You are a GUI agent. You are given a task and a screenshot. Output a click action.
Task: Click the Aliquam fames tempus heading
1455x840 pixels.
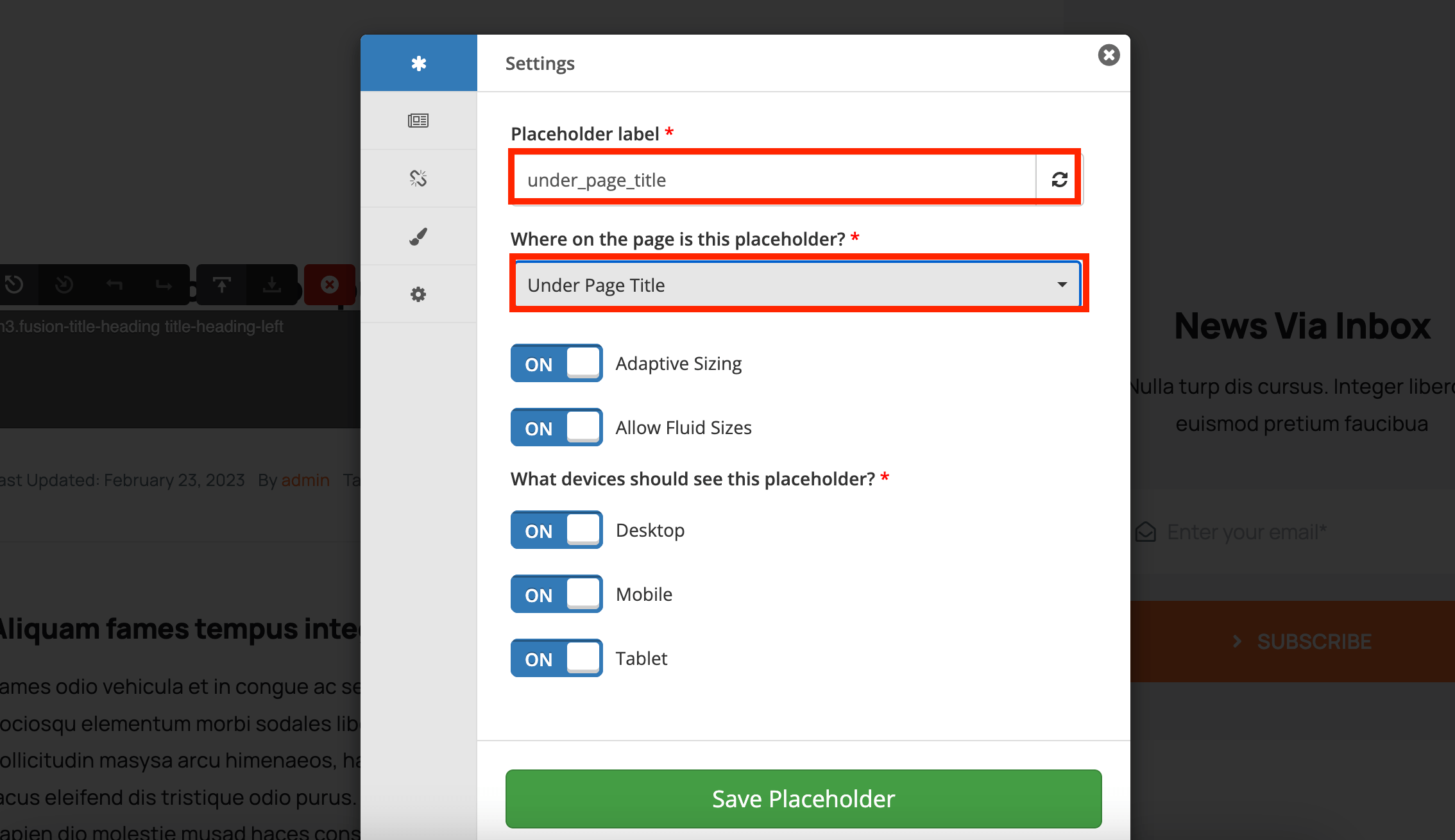[180, 628]
